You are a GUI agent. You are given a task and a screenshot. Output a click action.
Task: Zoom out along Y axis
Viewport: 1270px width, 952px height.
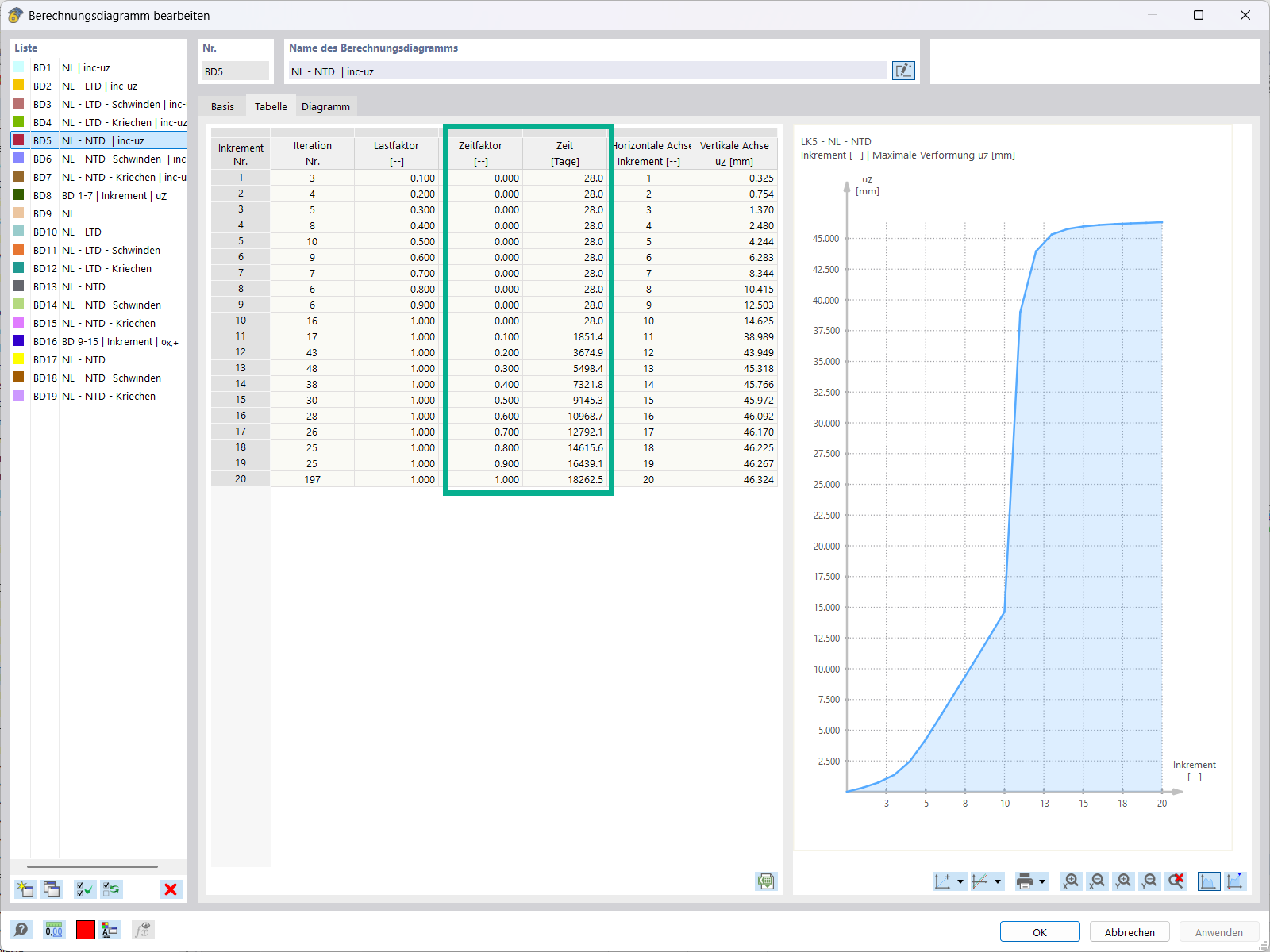coord(1150,881)
